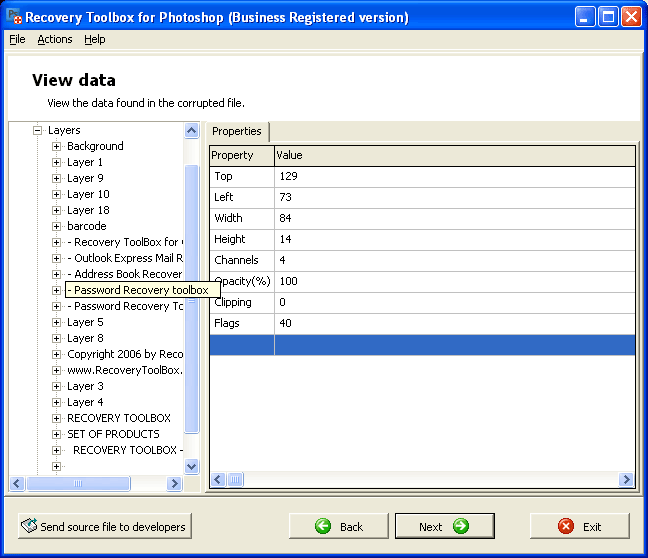The width and height of the screenshot is (648, 558).
Task: Open the File menu
Action: (x=17, y=39)
